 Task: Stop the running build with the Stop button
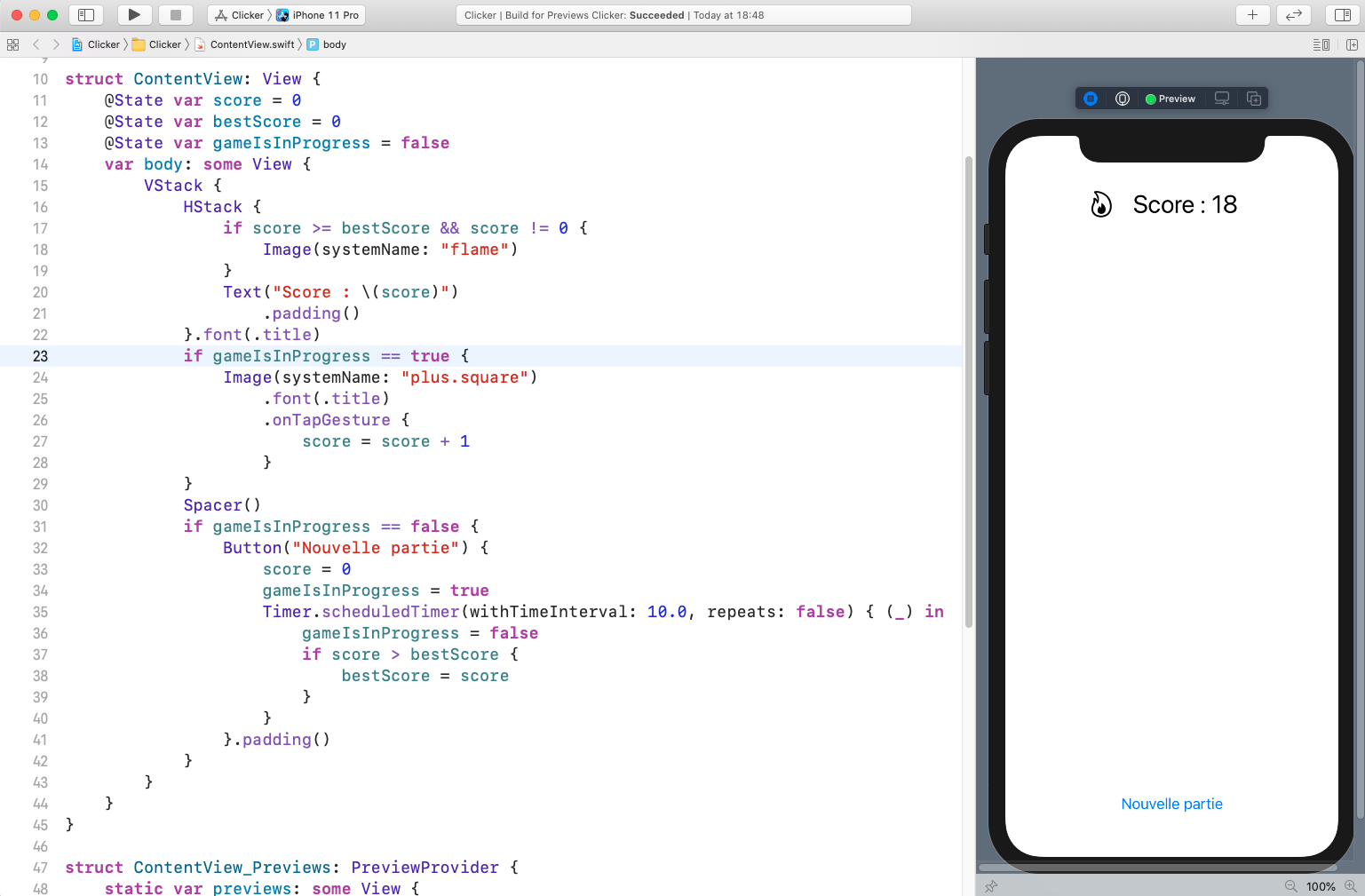(175, 15)
